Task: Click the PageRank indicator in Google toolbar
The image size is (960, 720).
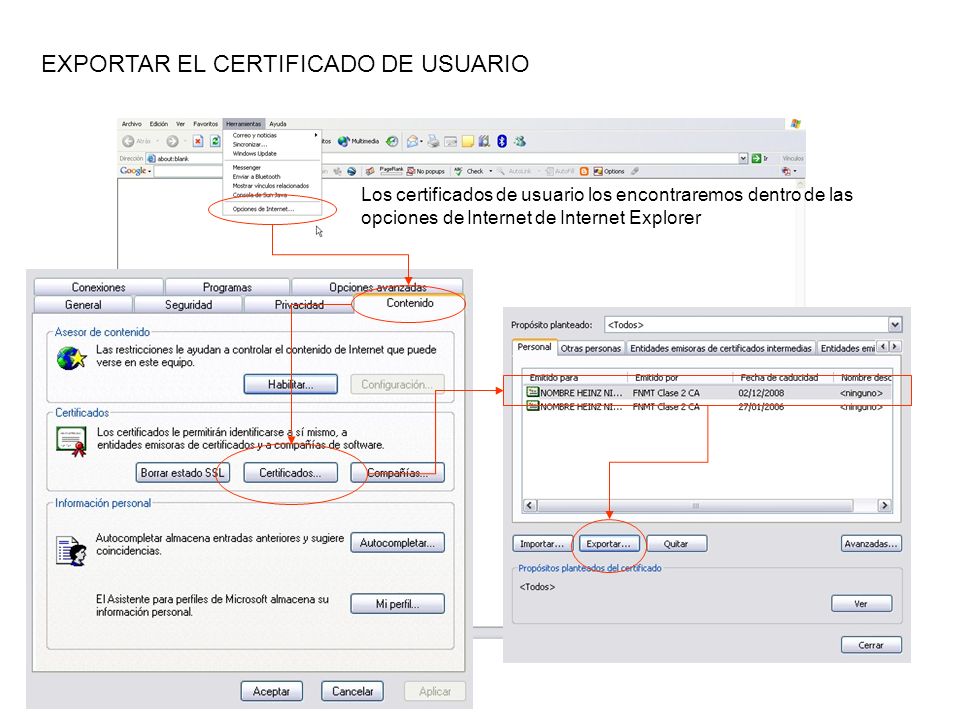Action: coord(391,171)
